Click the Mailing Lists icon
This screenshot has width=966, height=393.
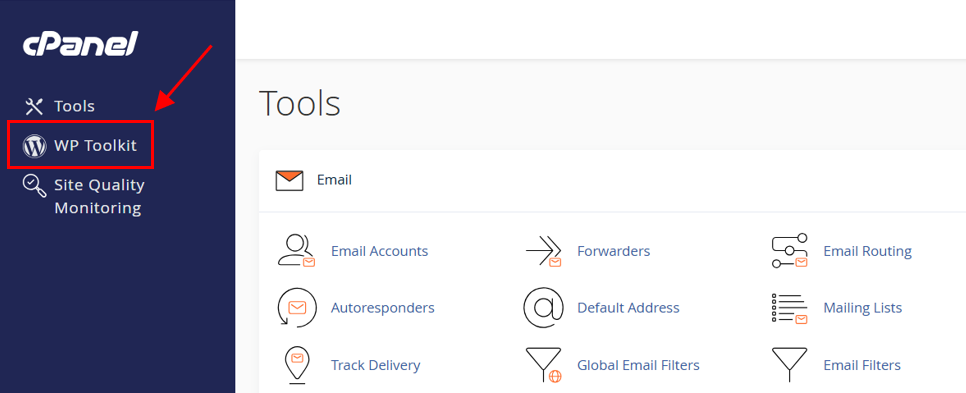coord(790,308)
